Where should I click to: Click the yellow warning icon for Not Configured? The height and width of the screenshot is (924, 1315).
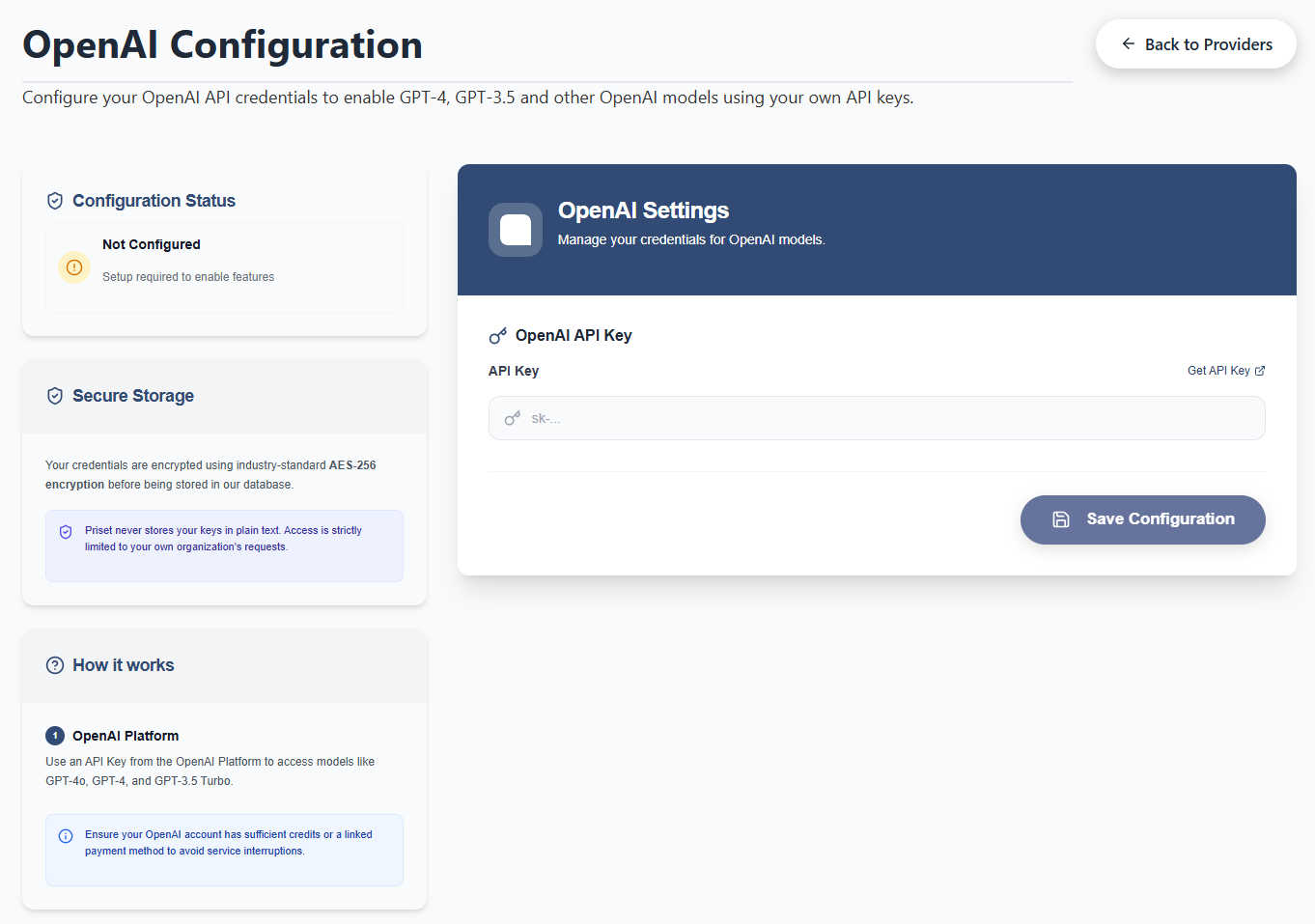coord(74,267)
